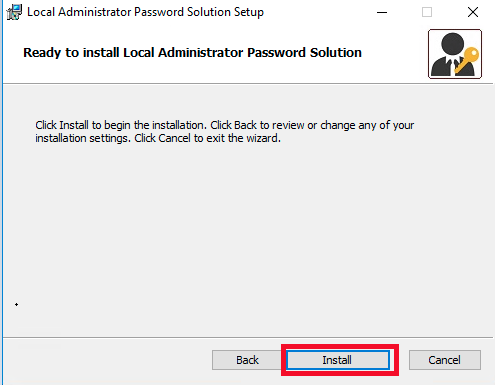Click the person silhouette in the banner logo
Viewport: 495px width, 385px height.
(x=449, y=55)
